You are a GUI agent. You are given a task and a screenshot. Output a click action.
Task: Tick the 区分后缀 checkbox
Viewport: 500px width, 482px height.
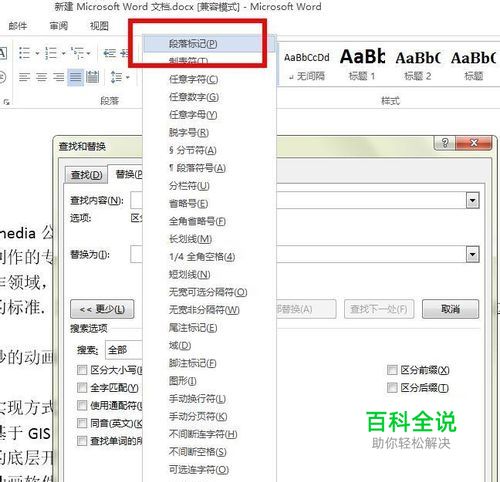pyautogui.click(x=392, y=388)
